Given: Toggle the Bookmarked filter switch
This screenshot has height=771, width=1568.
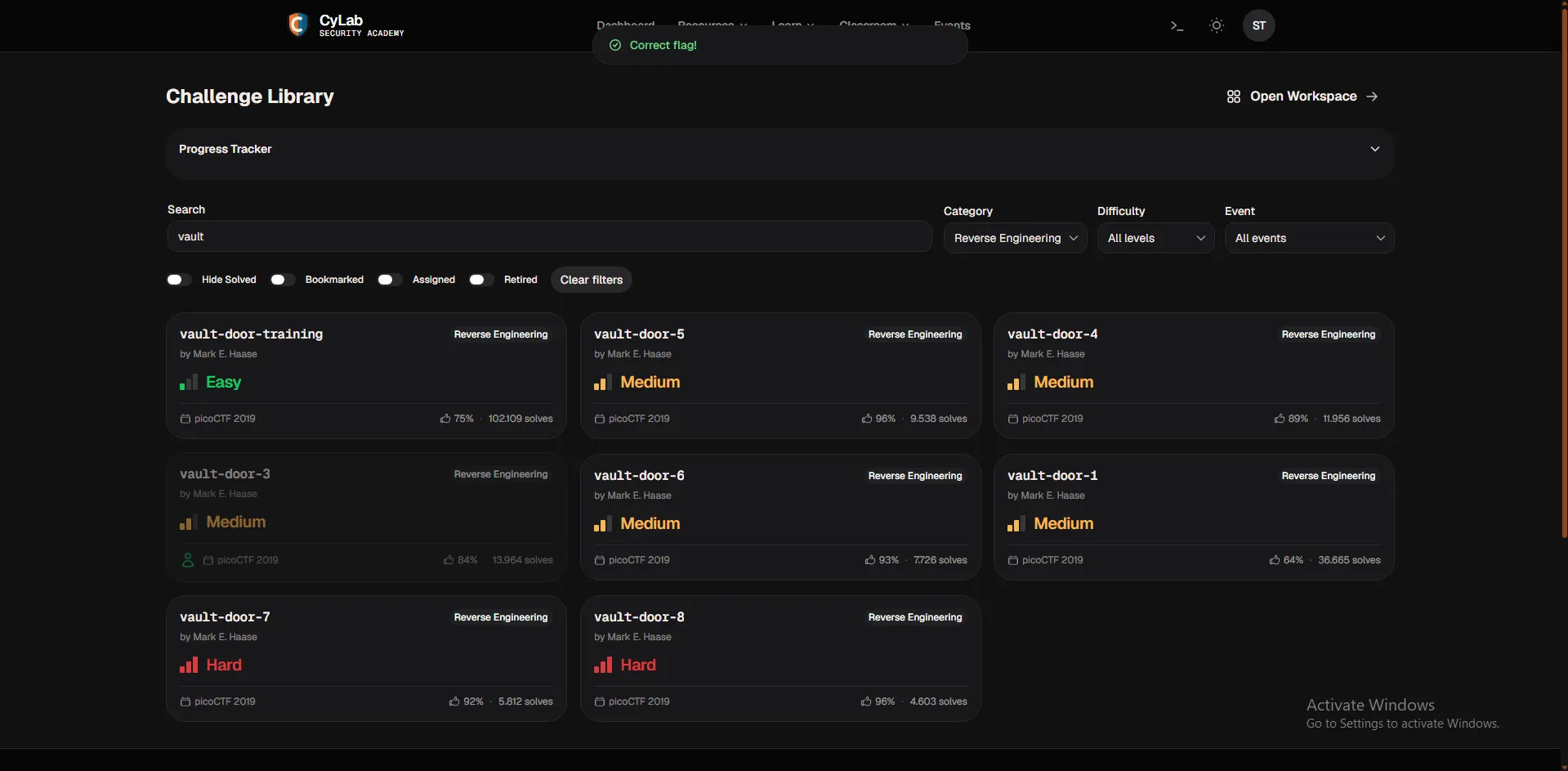Looking at the screenshot, I should pyautogui.click(x=283, y=280).
